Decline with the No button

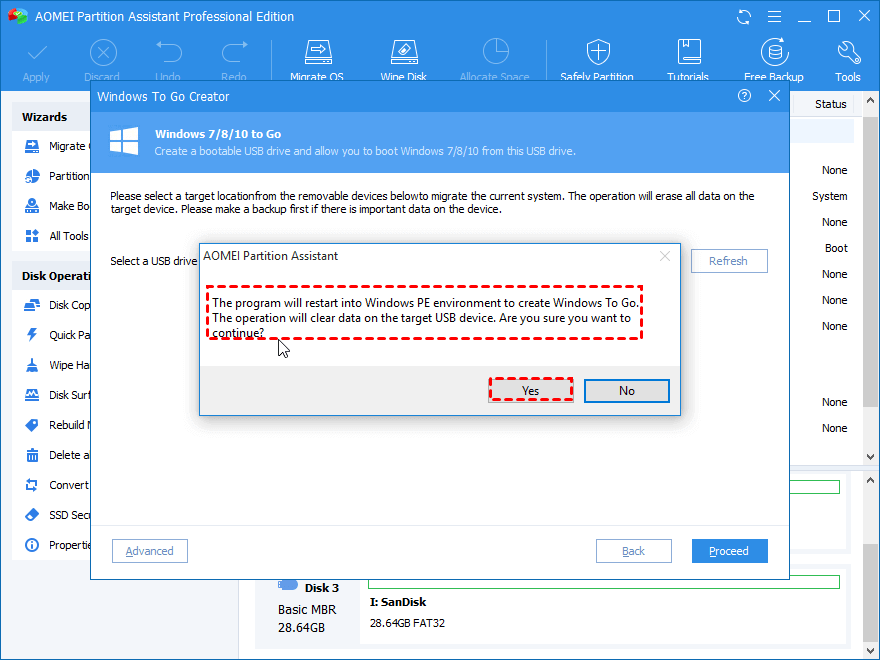point(627,391)
